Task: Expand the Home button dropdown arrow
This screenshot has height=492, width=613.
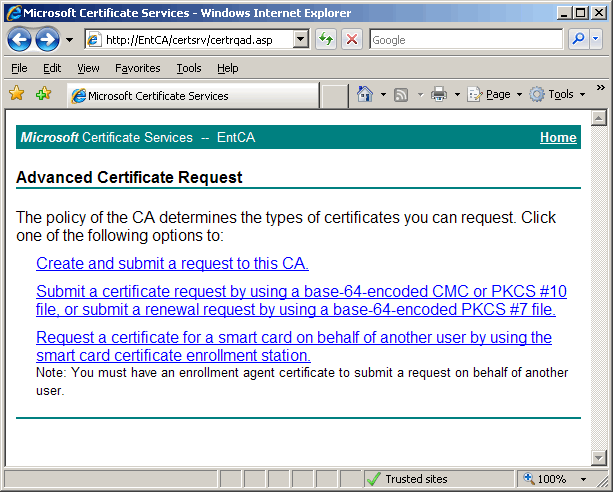Action: pyautogui.click(x=383, y=94)
